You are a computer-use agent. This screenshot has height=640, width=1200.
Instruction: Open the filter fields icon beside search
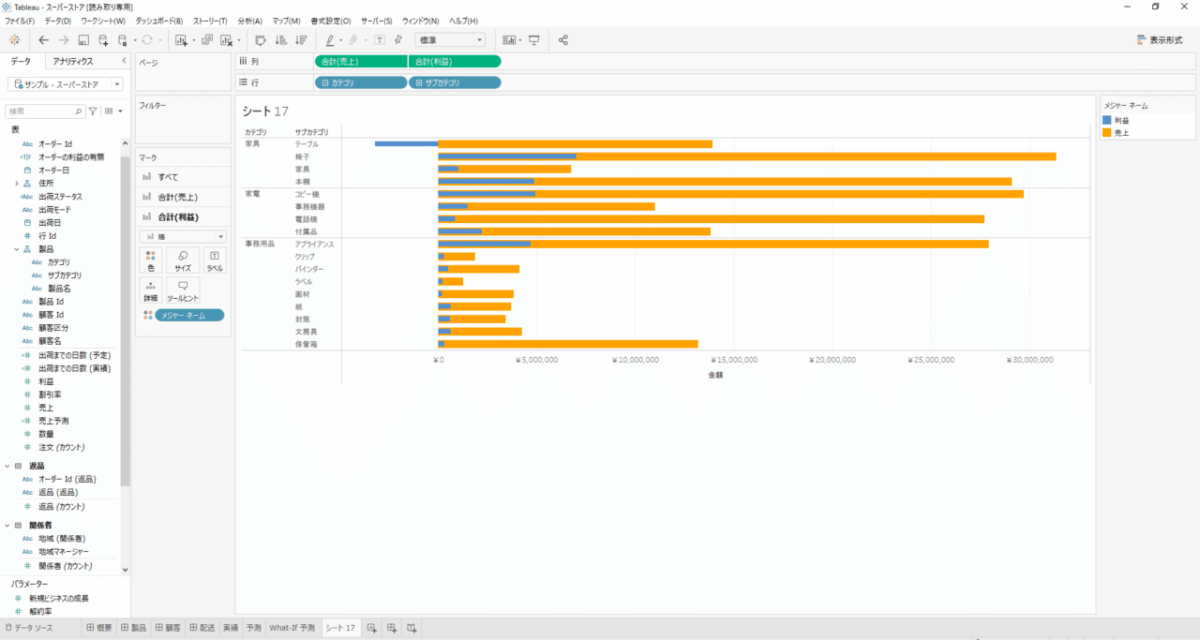pos(93,111)
